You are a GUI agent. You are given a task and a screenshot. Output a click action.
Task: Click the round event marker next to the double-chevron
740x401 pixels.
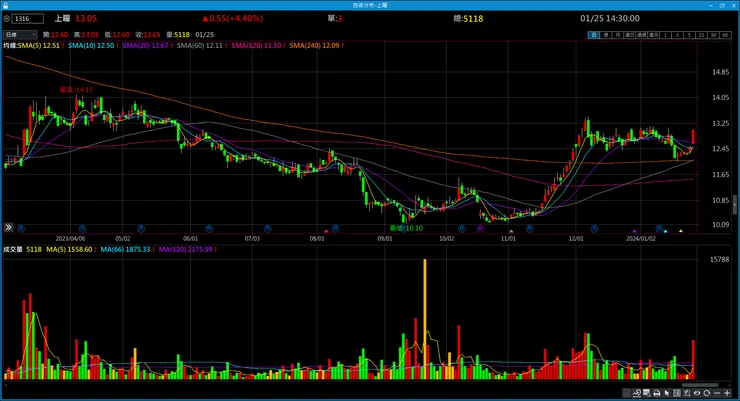[21, 228]
